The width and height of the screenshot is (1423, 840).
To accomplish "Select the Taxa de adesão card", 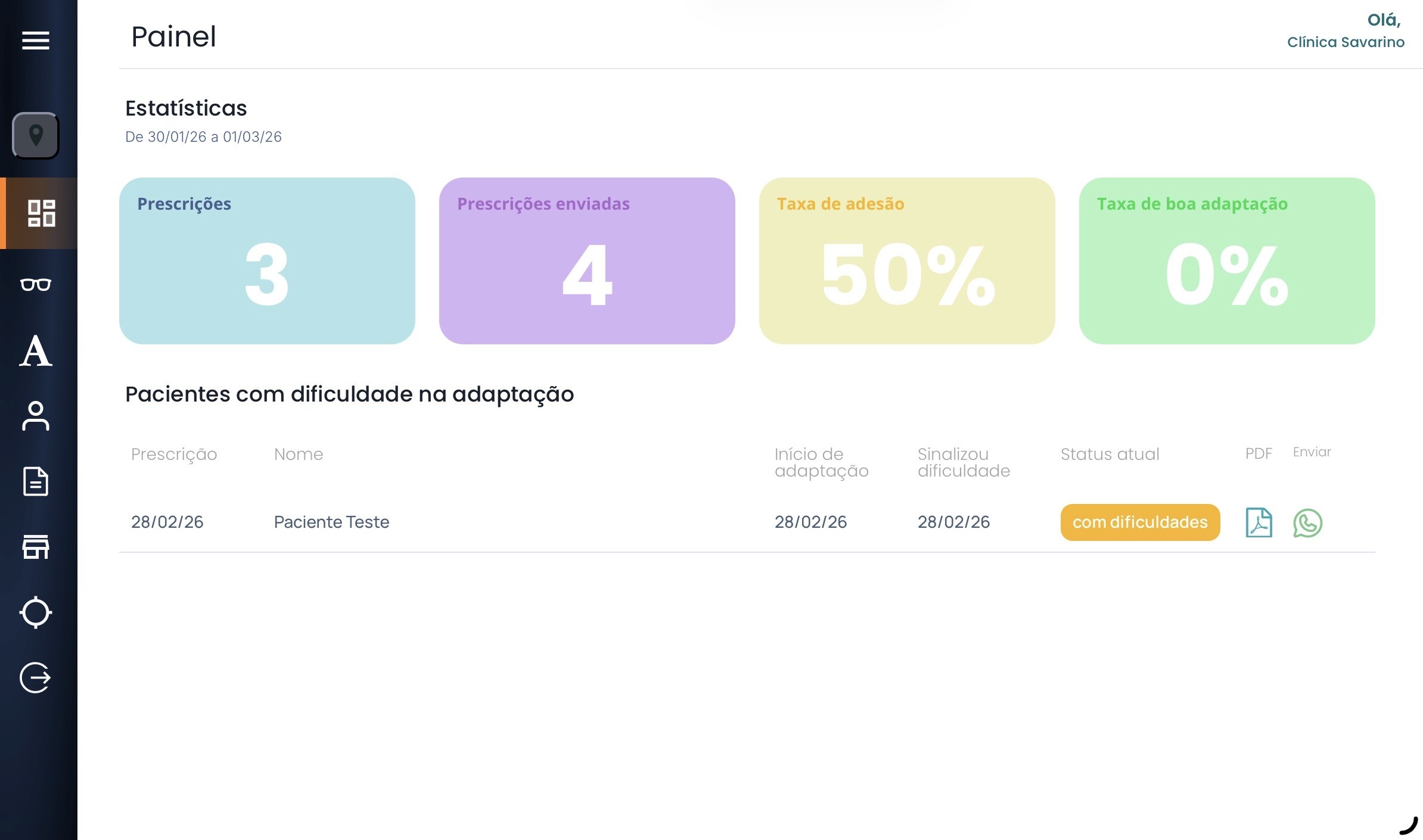I will click(907, 261).
